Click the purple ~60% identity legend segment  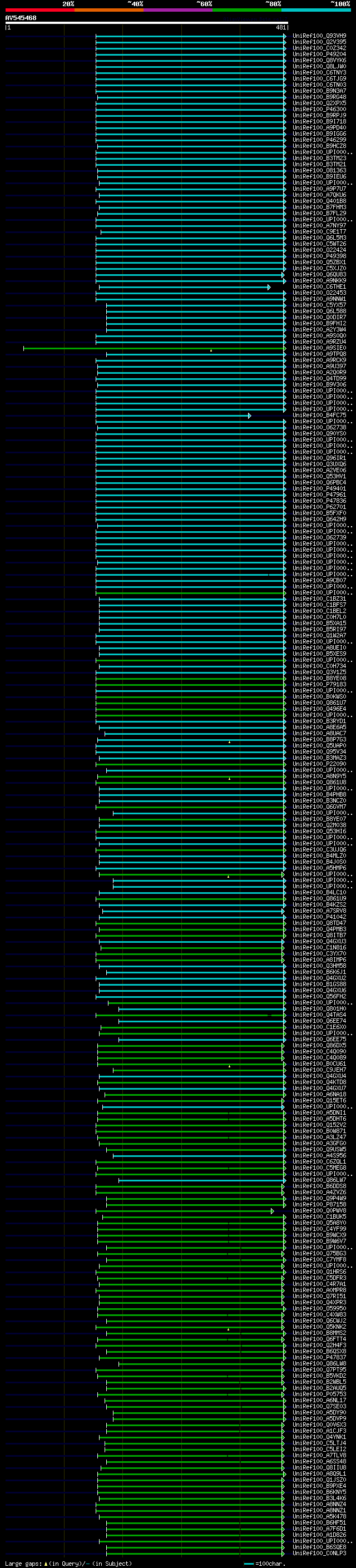coord(179,10)
